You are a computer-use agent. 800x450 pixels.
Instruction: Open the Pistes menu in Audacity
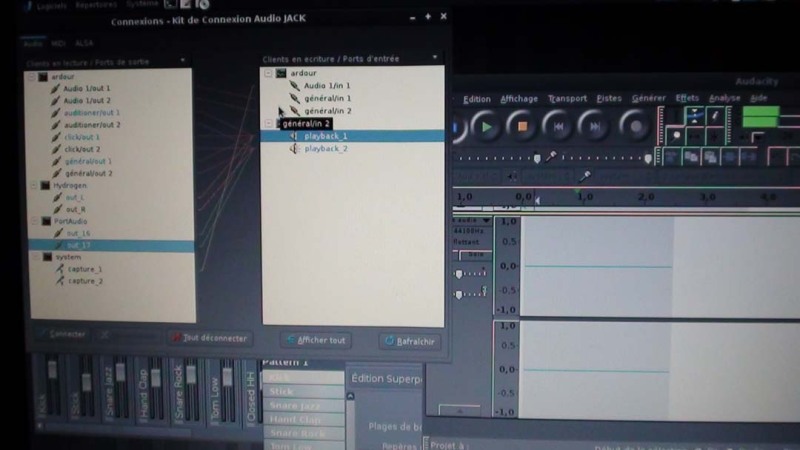tap(609, 98)
